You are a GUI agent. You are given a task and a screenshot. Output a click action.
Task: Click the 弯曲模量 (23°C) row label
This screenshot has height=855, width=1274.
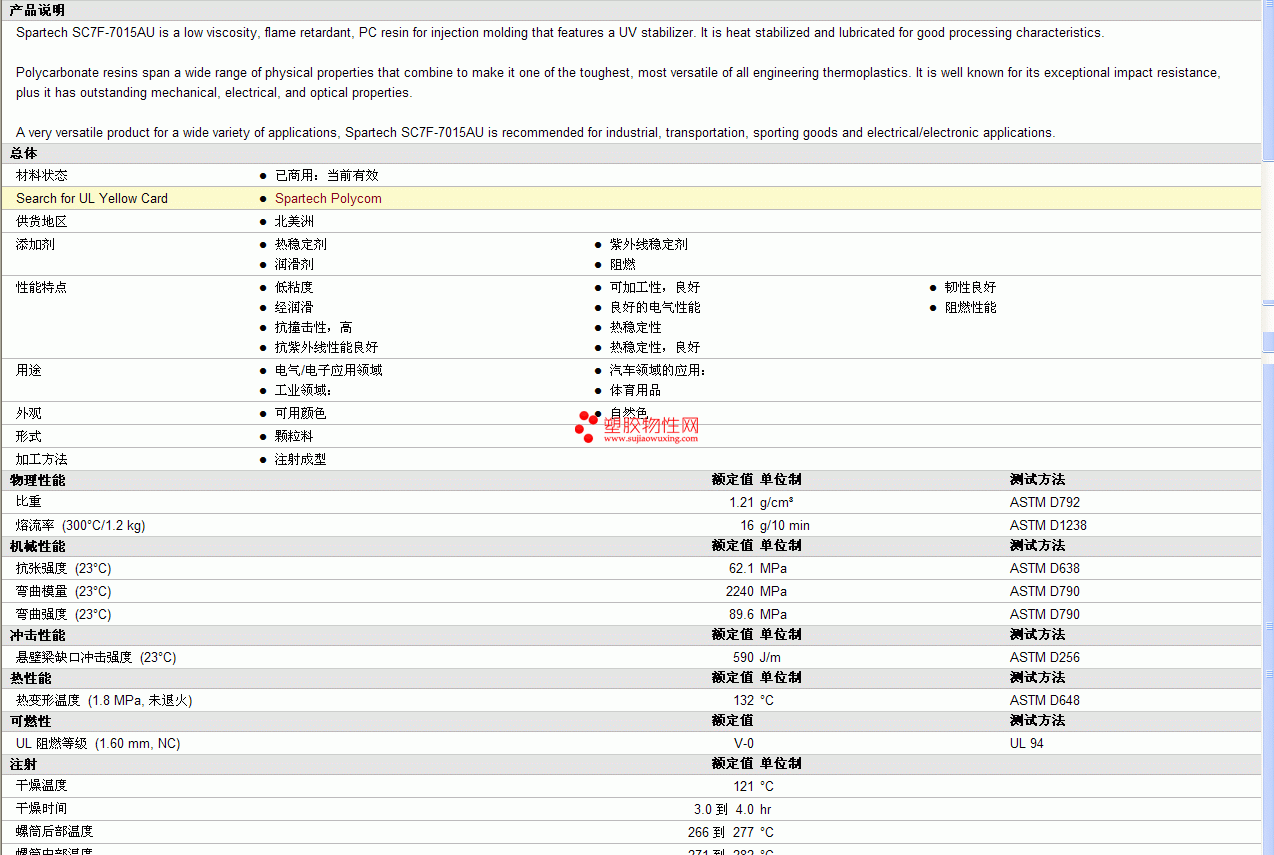[64, 591]
